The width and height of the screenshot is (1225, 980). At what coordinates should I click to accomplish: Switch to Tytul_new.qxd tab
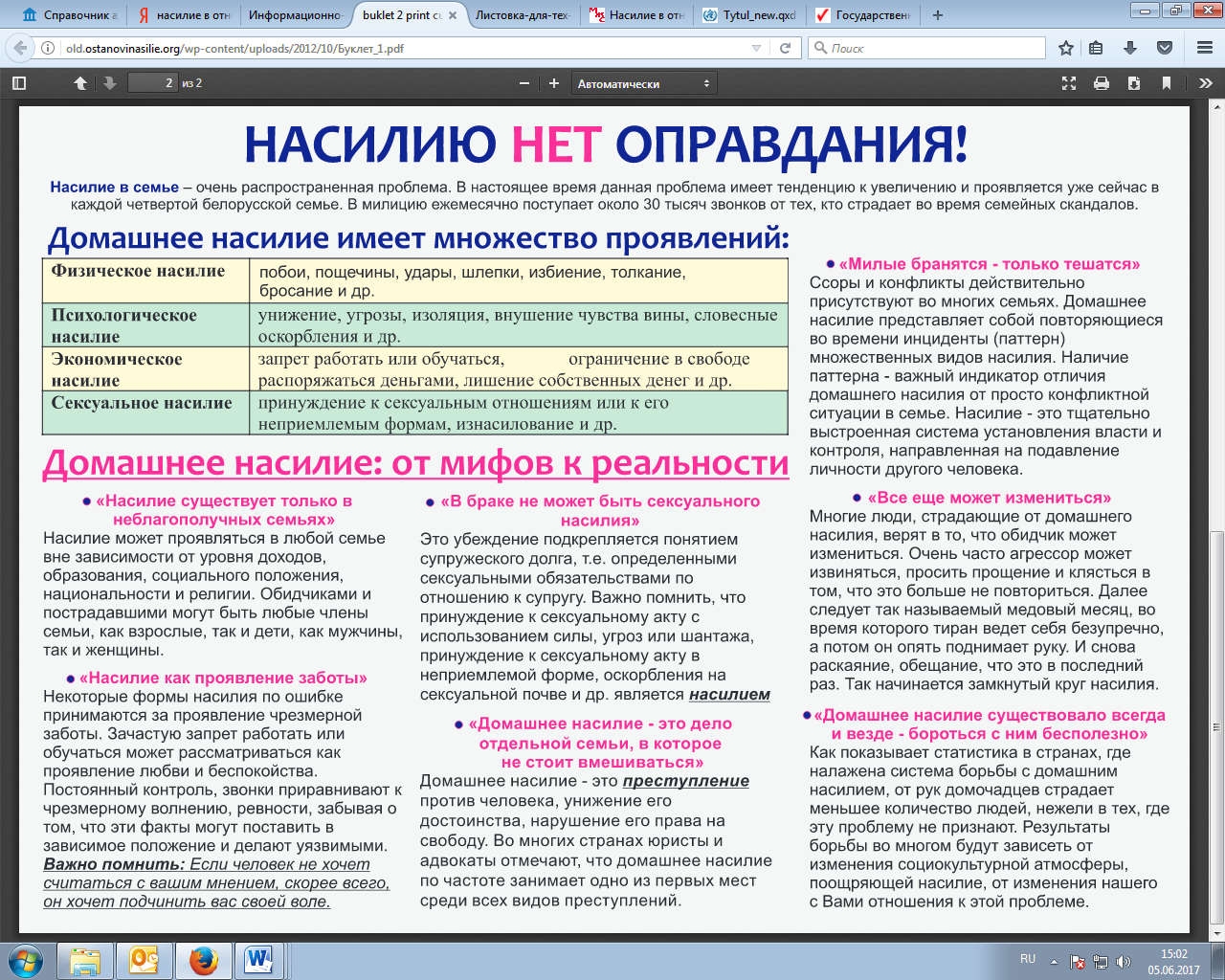tap(750, 15)
